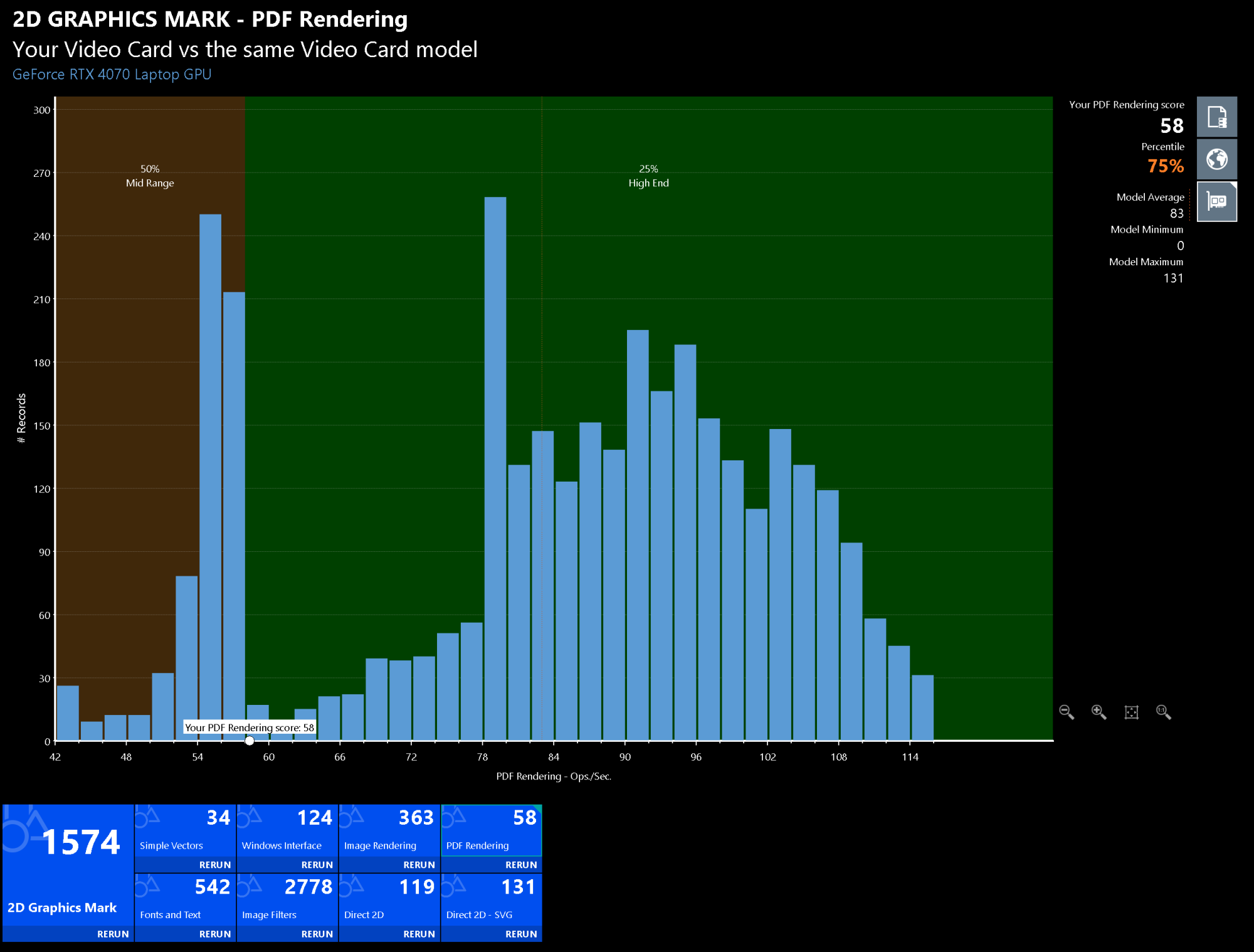Viewport: 1254px width, 952px height.
Task: Select the same video card model comparison icon
Action: point(1216,201)
